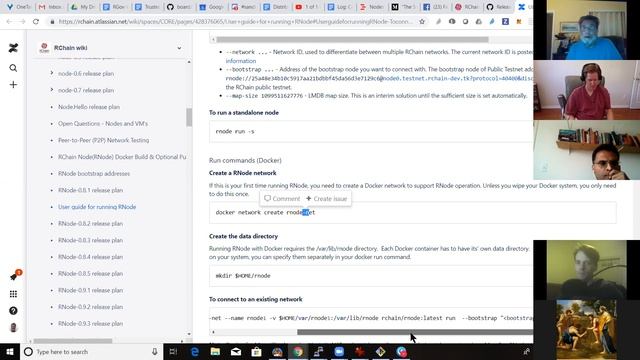Bookmark this page with the star icon
The height and width of the screenshot is (360, 640).
pyautogui.click(x=422, y=22)
